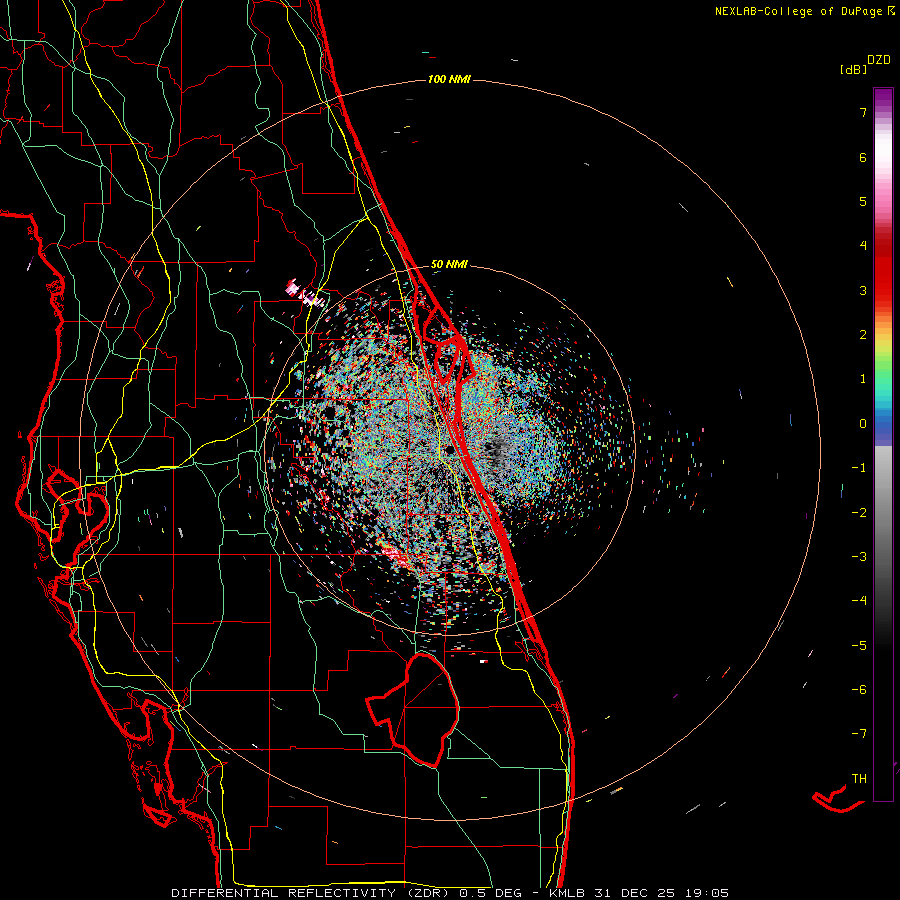Click the -4 value on the color scale
Image resolution: width=900 pixels, height=900 pixels.
coord(859,601)
